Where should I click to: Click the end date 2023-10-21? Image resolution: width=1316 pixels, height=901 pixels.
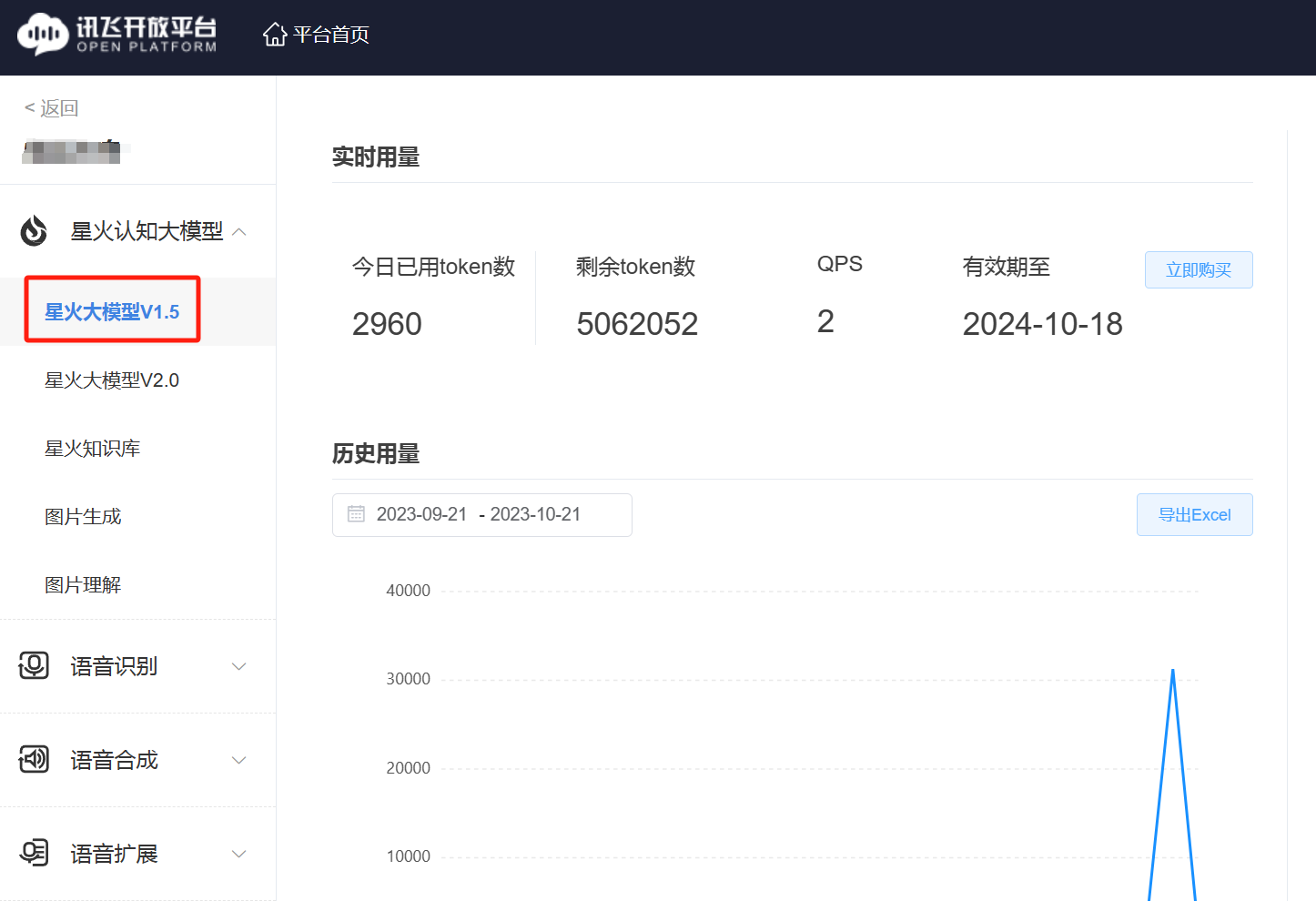point(535,514)
